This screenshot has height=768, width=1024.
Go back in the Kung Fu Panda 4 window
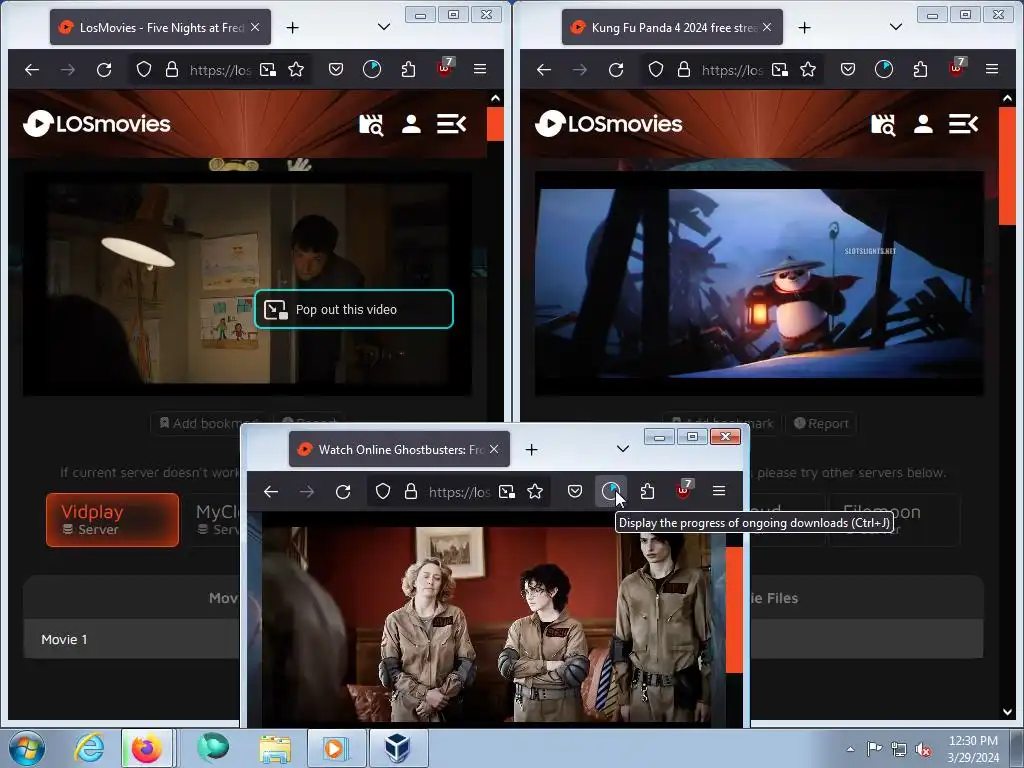point(544,69)
